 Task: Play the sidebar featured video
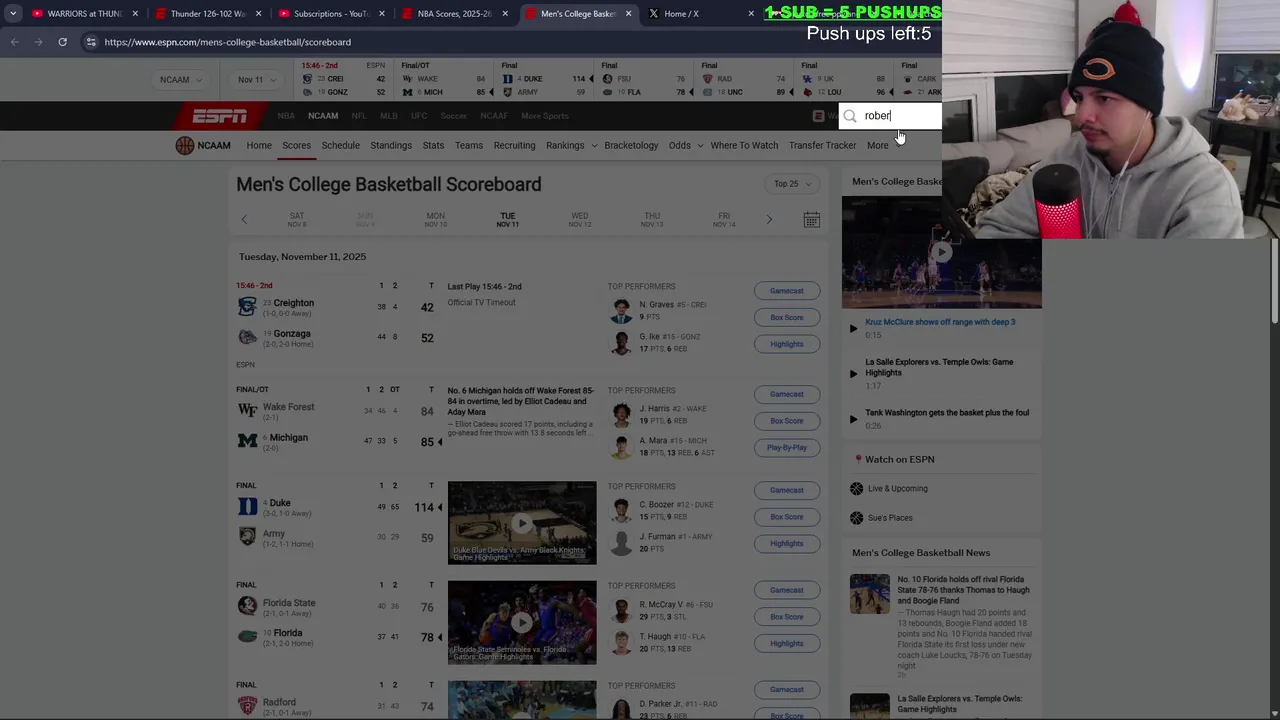(x=941, y=252)
